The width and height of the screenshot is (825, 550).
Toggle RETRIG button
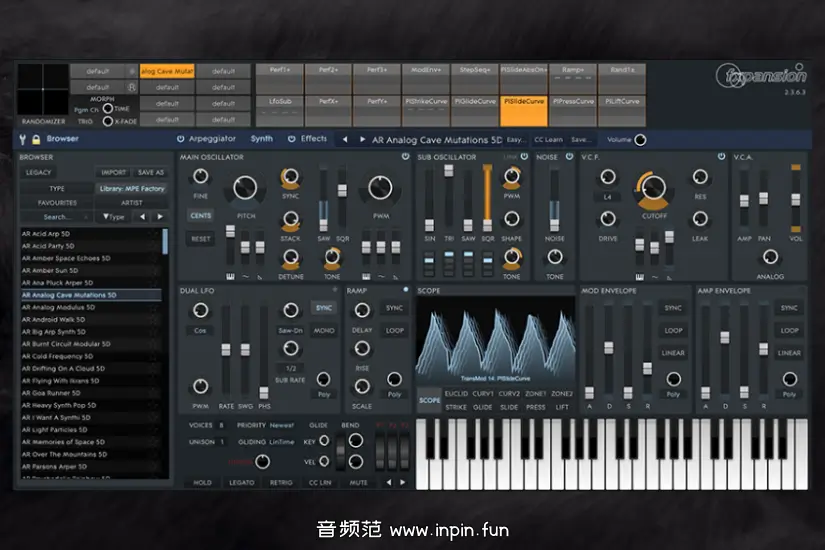[281, 483]
